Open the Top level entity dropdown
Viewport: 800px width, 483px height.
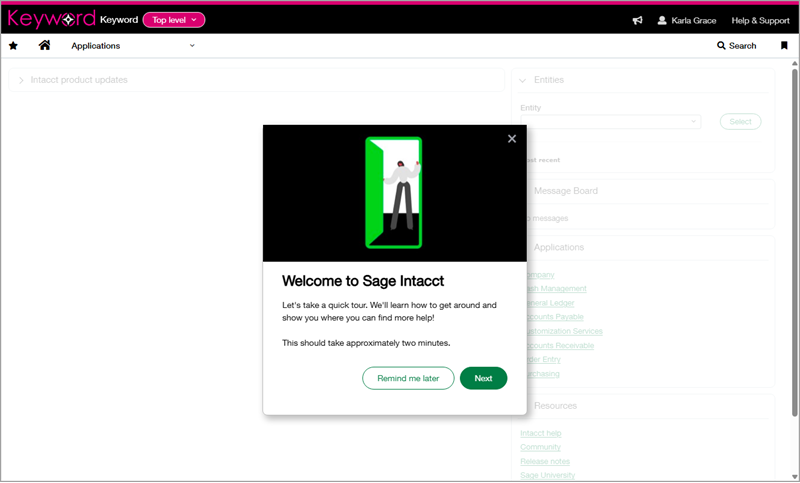tap(174, 20)
